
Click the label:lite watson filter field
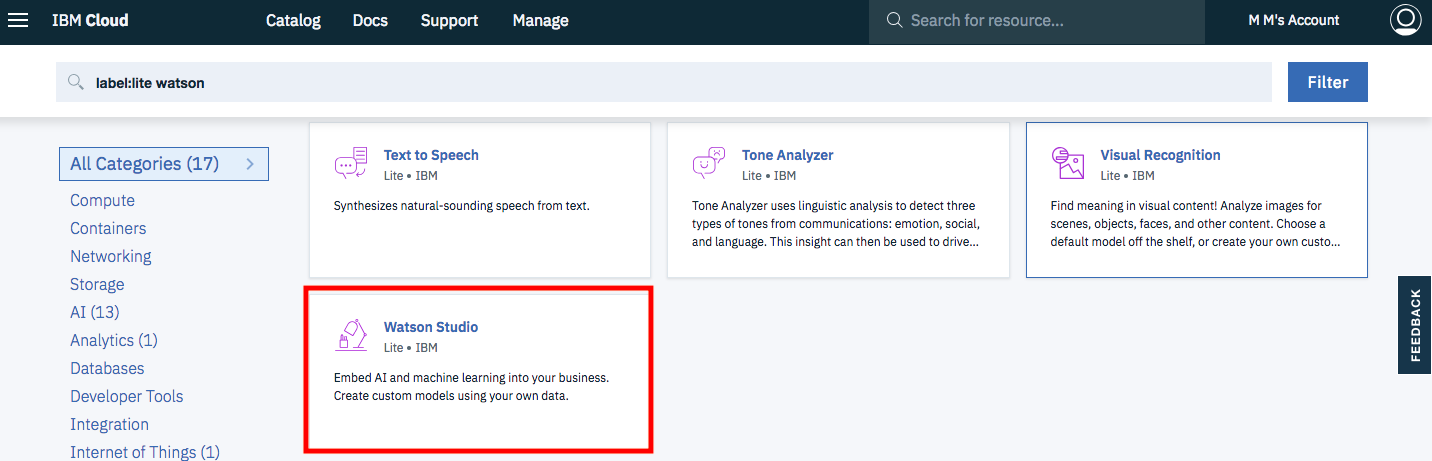[664, 82]
